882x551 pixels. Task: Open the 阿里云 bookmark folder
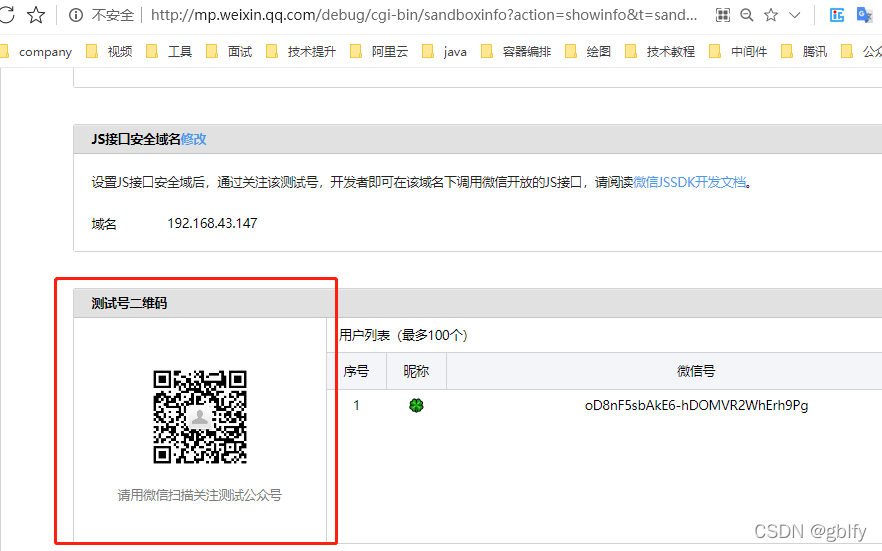379,52
